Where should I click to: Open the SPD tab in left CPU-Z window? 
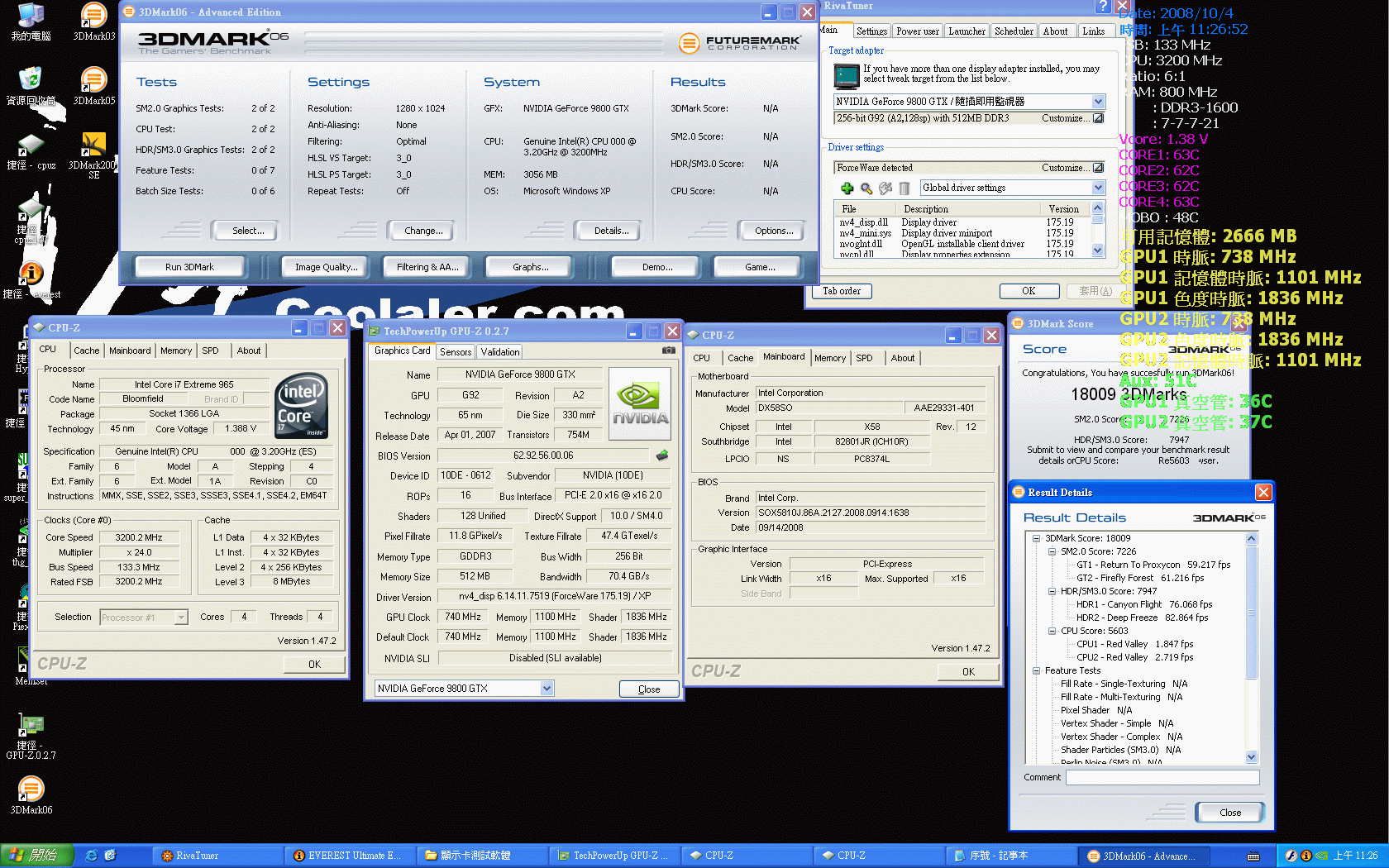pyautogui.click(x=210, y=351)
